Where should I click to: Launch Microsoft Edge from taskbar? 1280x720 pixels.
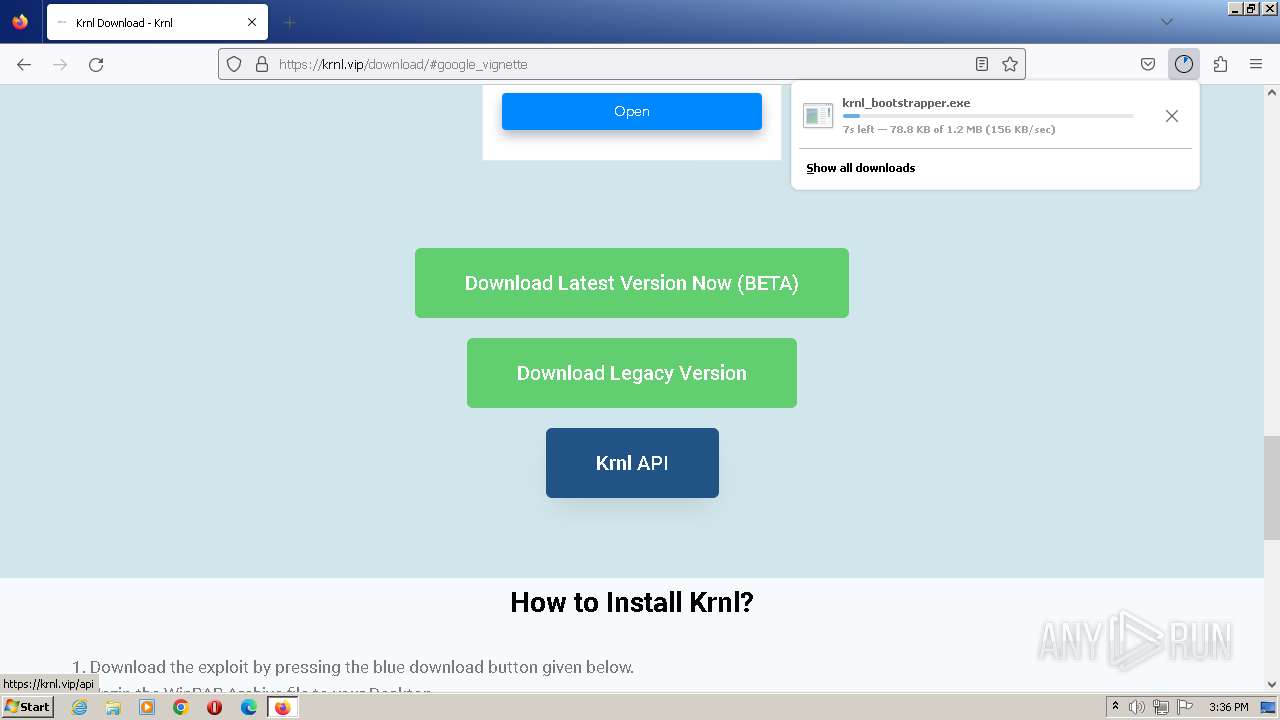coord(248,707)
